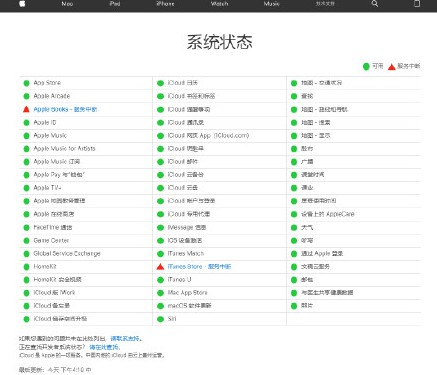
Task: Click the green status dot beside iMessage
Action: pos(160,228)
